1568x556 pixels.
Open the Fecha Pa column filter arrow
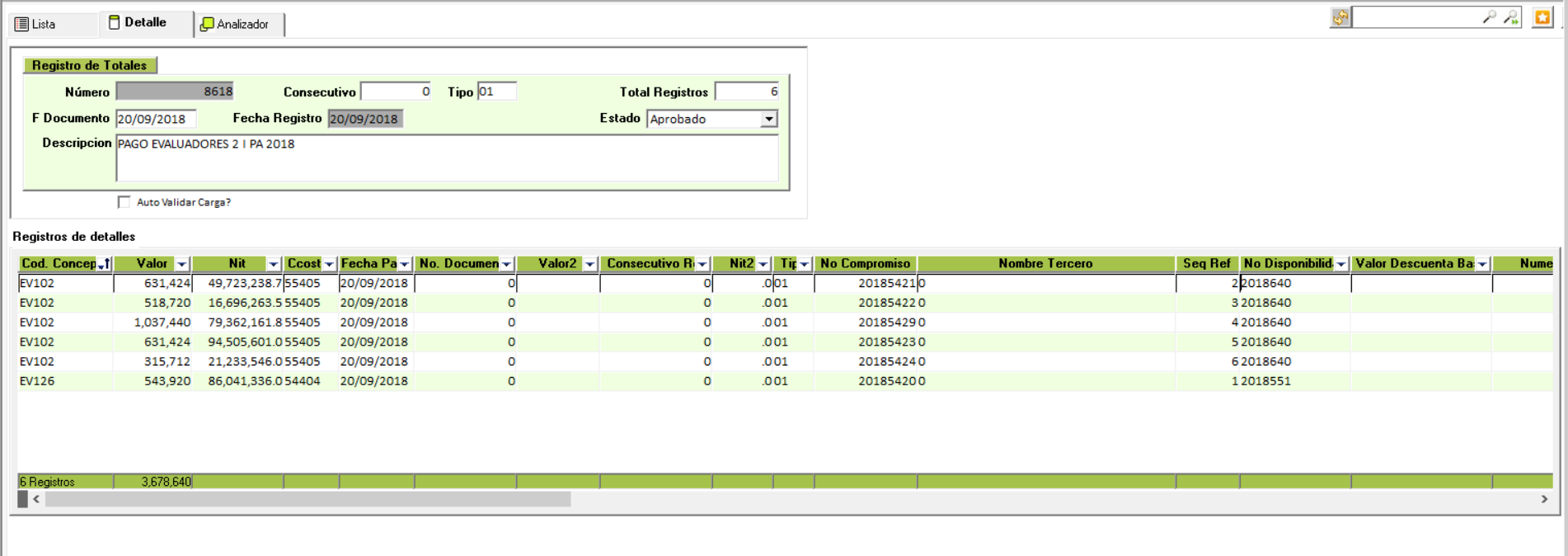(x=405, y=264)
